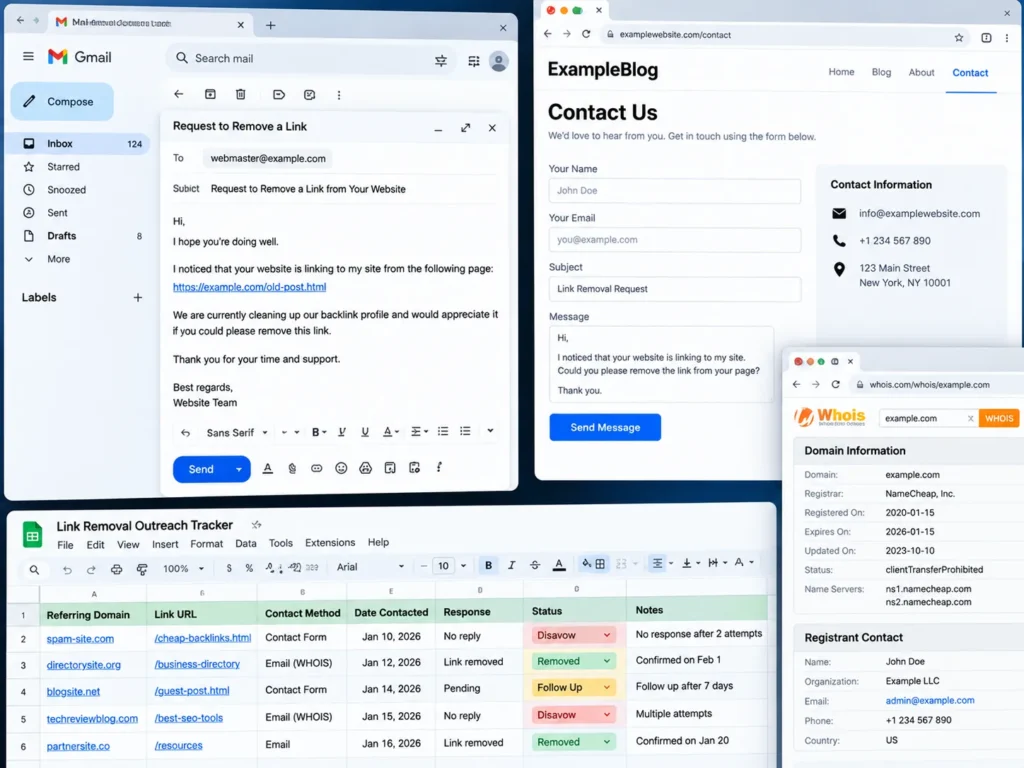1024x768 pixels.
Task: Open the text color picker in Sheets
Action: [x=559, y=566]
